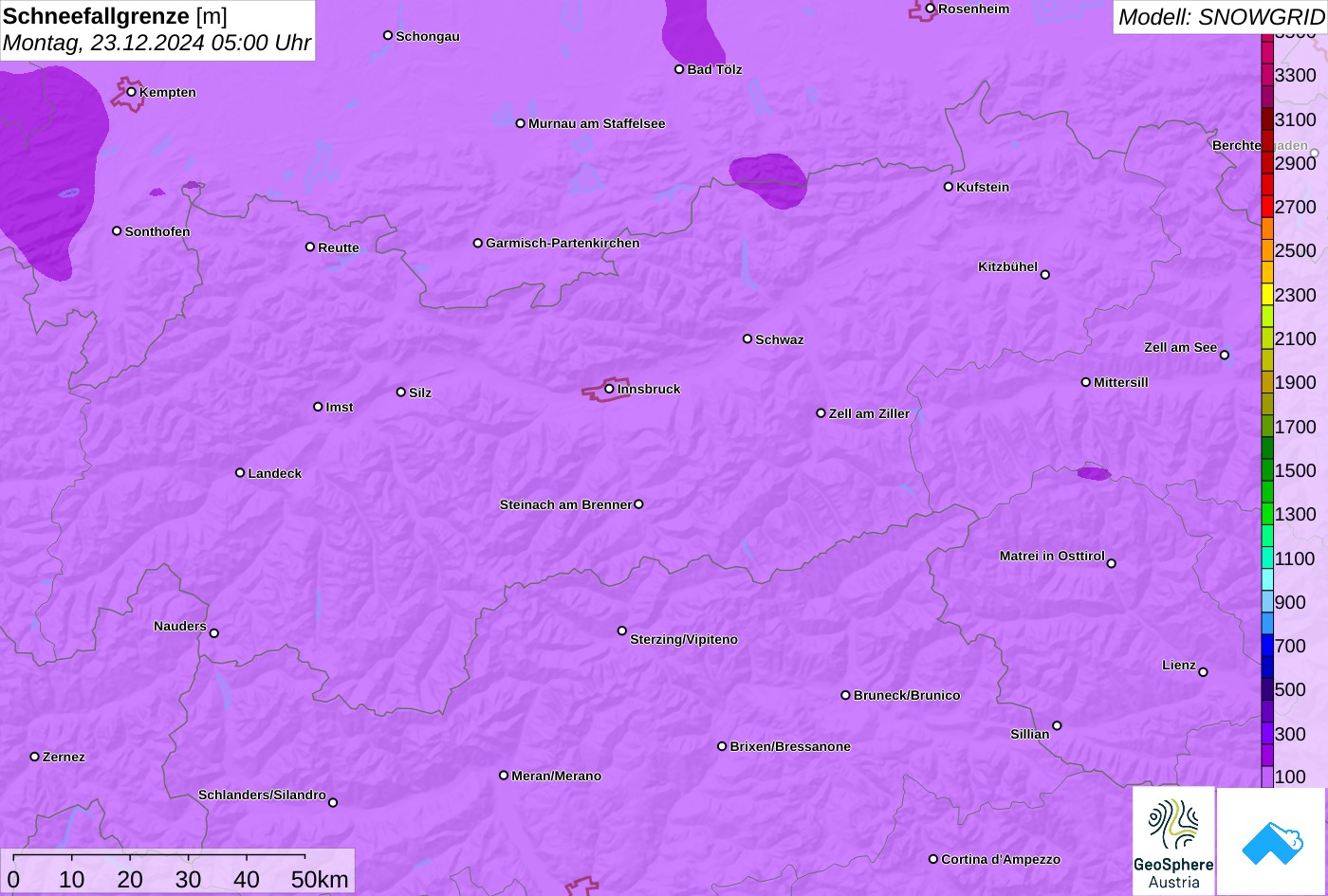Viewport: 1328px width, 896px height.
Task: Select the Schlanders/Silandro marker
Action: tap(333, 802)
